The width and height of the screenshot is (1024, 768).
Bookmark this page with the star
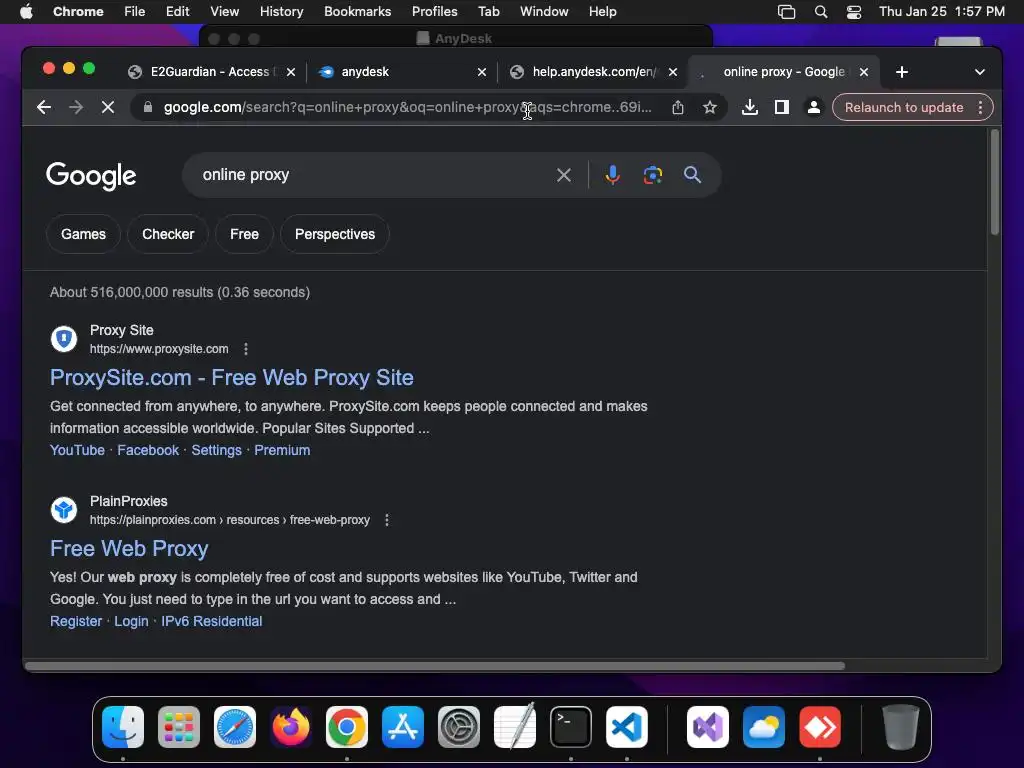click(710, 107)
